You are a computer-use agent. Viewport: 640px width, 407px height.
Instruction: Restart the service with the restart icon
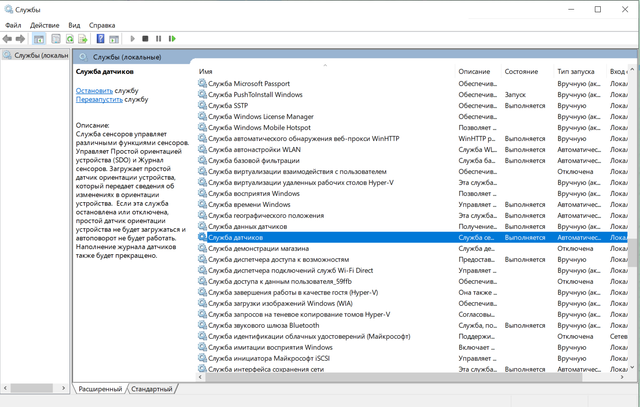point(172,39)
